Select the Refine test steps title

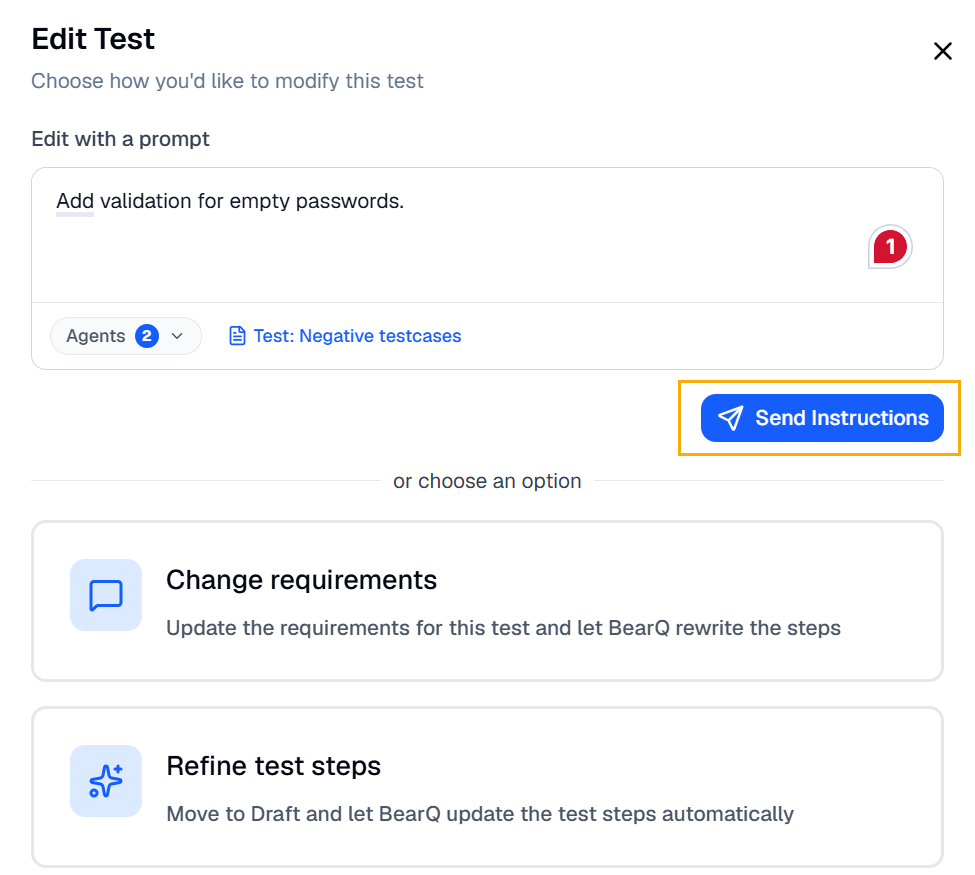(x=274, y=766)
